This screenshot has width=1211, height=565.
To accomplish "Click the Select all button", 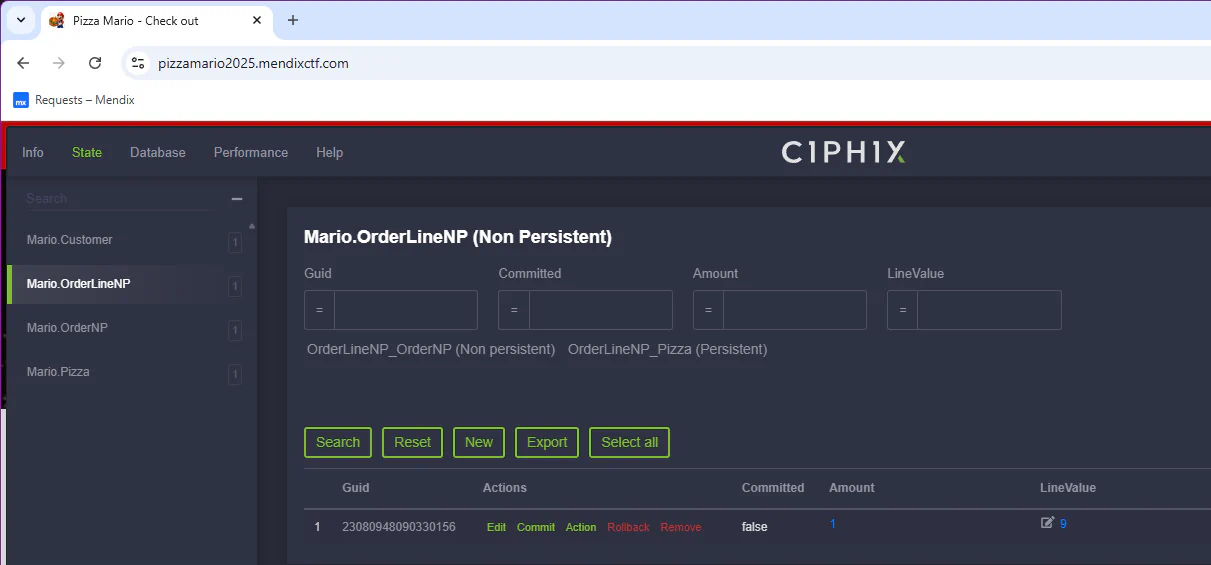I will tap(630, 442).
